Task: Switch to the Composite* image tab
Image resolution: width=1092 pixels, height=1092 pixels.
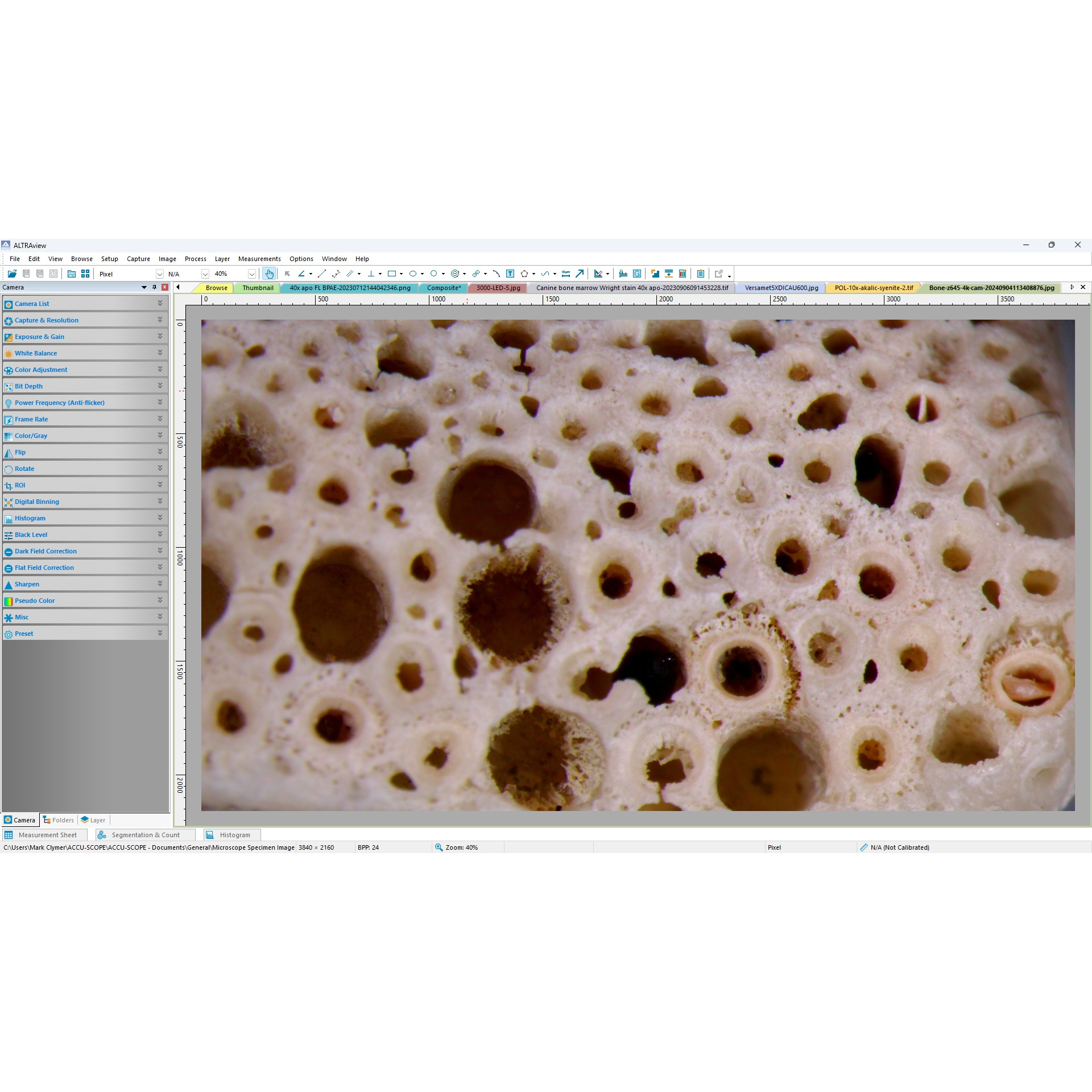Action: 444,288
